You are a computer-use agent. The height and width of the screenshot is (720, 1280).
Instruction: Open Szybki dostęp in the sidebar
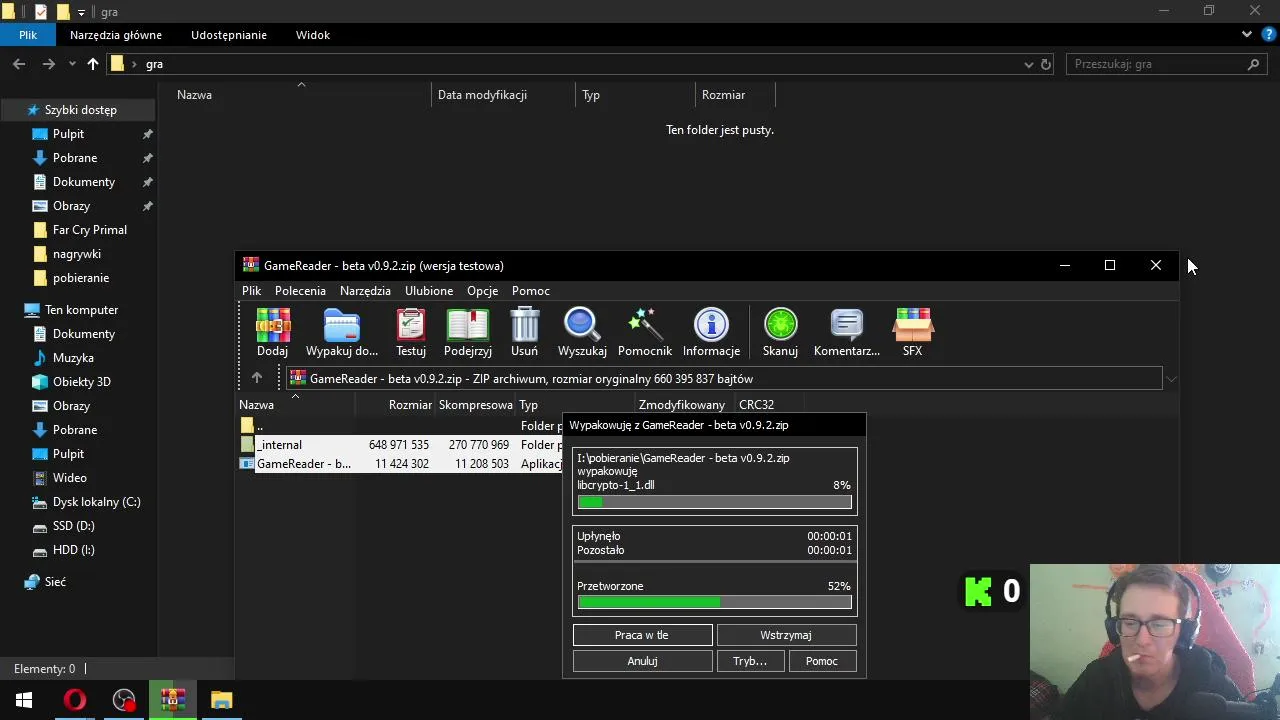coord(80,110)
